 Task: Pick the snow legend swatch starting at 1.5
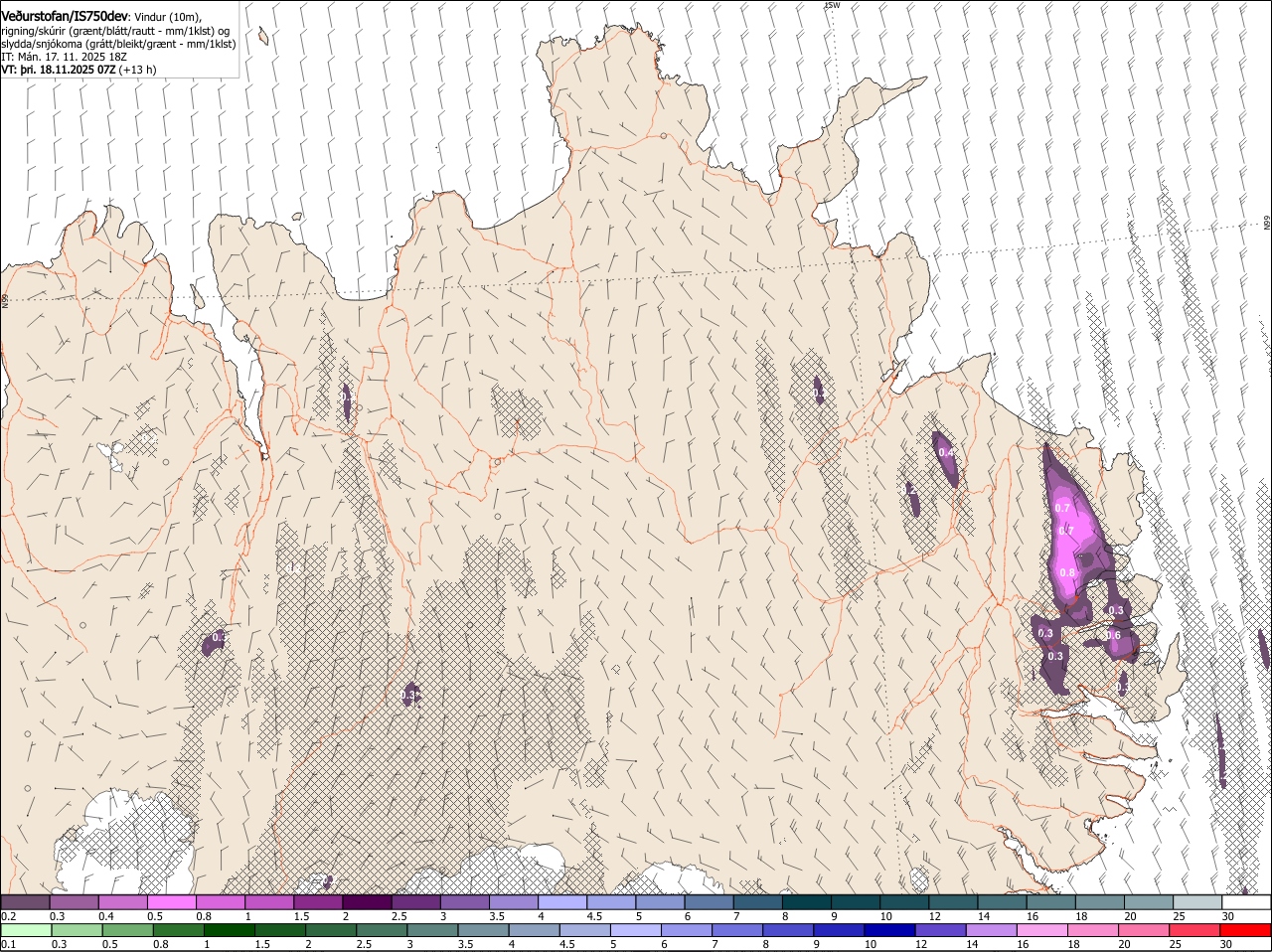coord(319,902)
